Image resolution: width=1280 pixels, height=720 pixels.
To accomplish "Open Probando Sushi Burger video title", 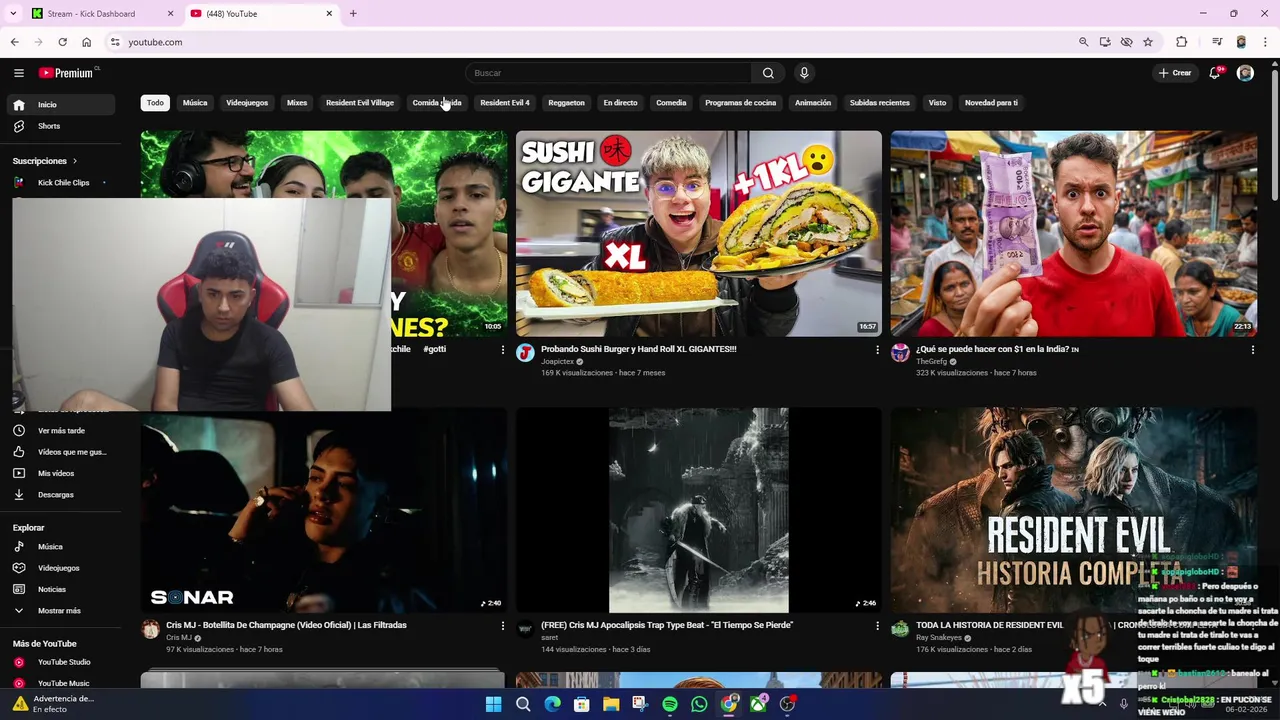I will point(638,350).
